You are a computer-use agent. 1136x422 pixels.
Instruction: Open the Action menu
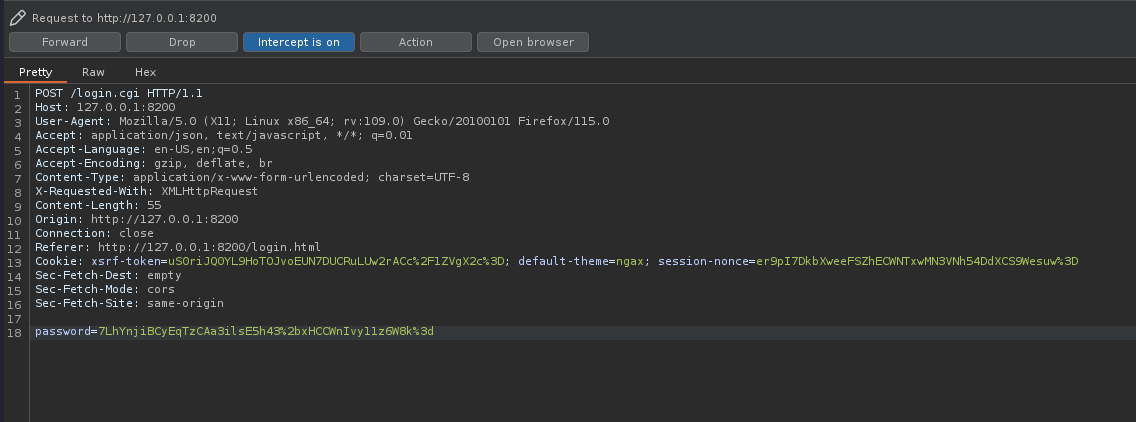coord(416,42)
